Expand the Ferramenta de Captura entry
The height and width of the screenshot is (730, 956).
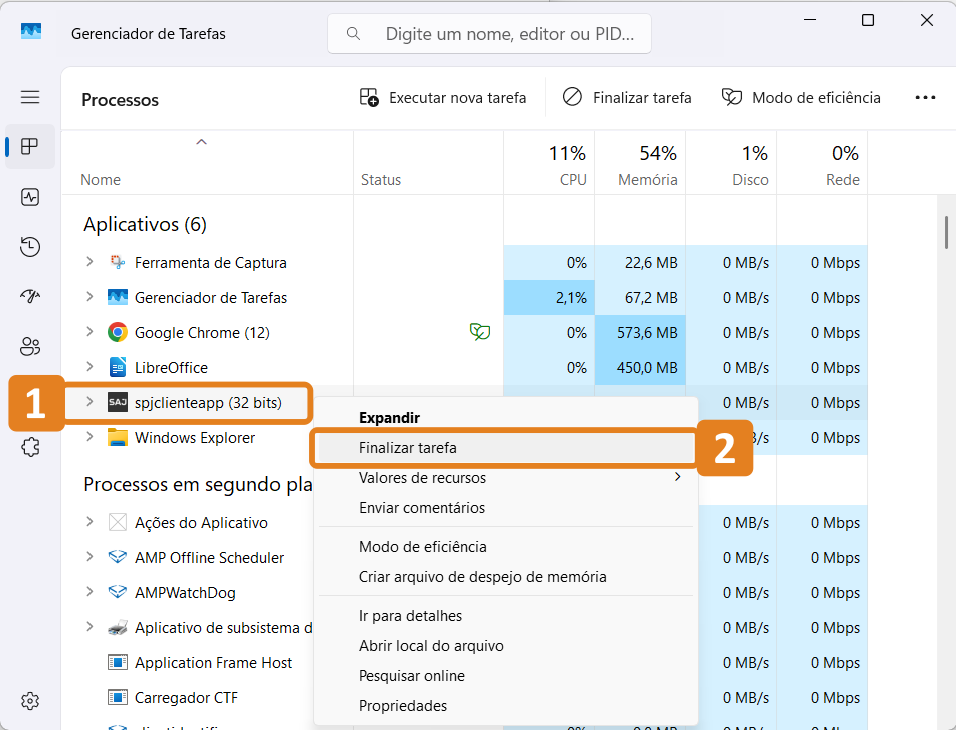pyautogui.click(x=89, y=262)
